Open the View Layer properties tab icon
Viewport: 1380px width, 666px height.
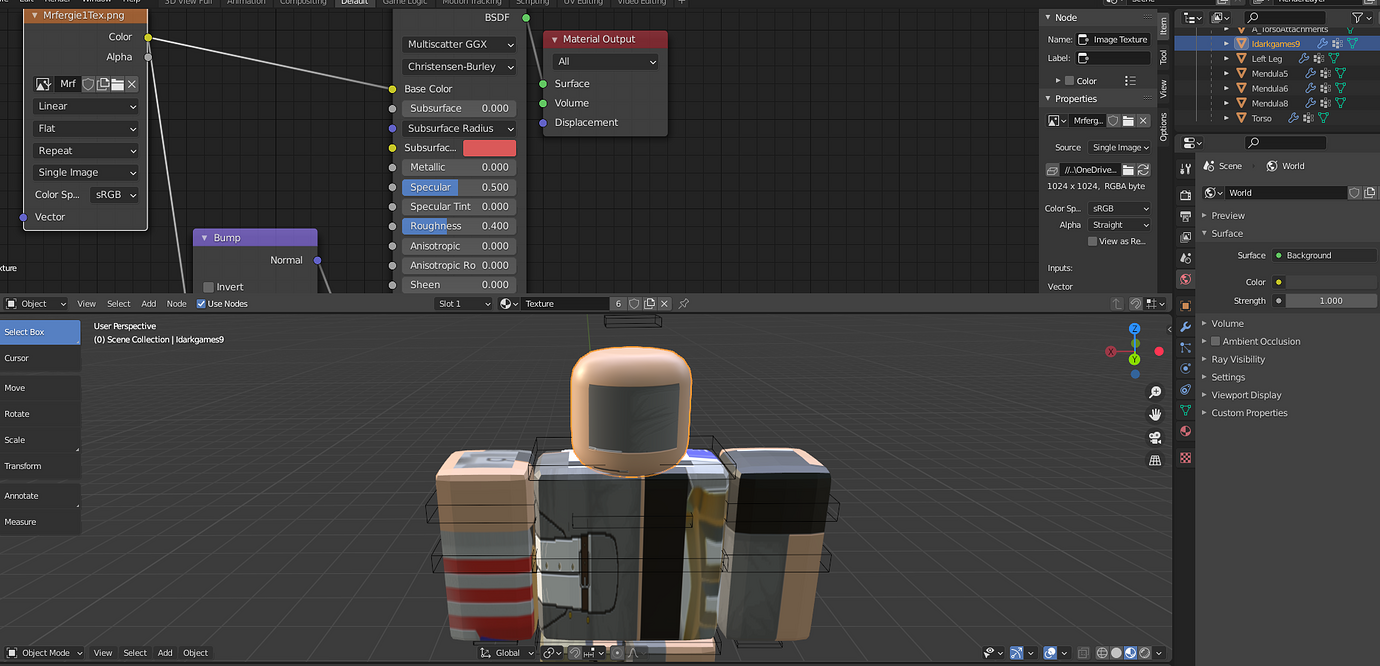pos(1185,237)
